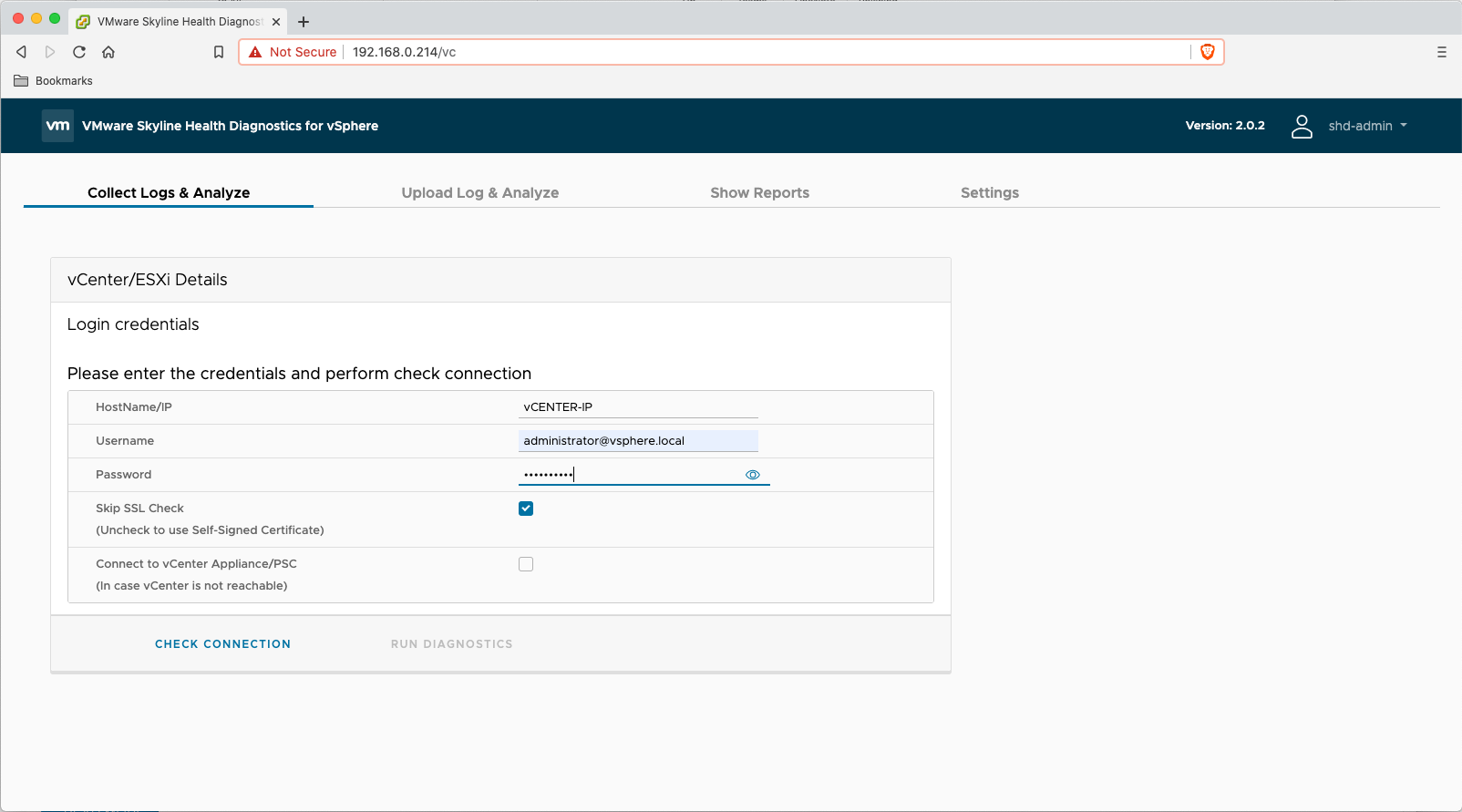Select the VMware Skyline browser tab
This screenshot has height=812, width=1462.
179,22
